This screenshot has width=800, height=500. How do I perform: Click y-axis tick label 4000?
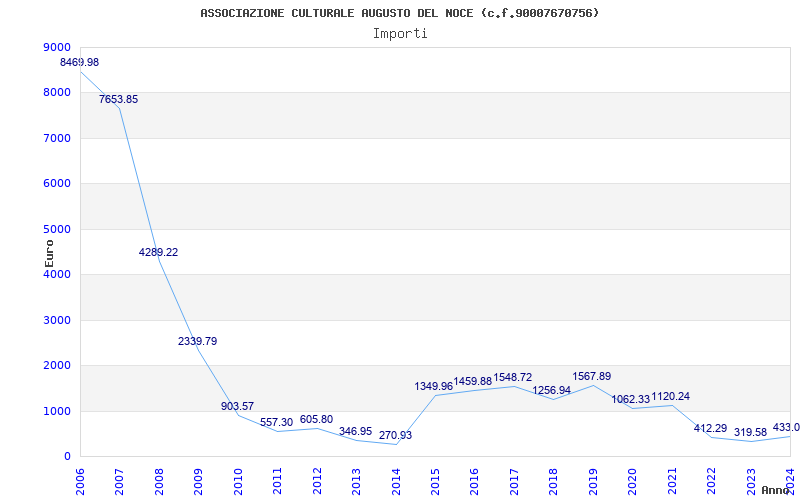pyautogui.click(x=56, y=274)
